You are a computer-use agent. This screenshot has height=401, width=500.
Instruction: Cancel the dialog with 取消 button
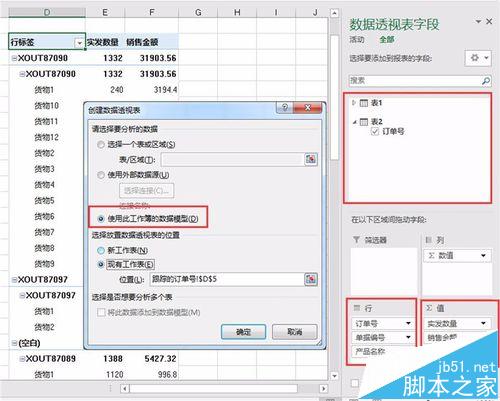pyautogui.click(x=294, y=332)
